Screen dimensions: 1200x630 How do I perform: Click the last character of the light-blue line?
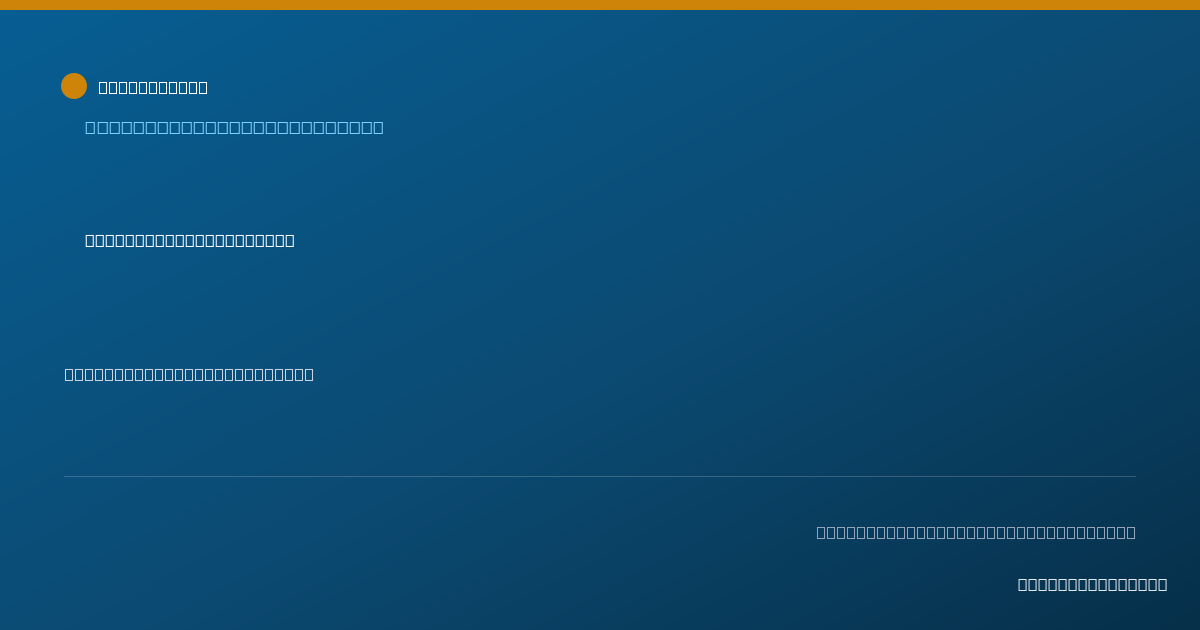point(378,127)
